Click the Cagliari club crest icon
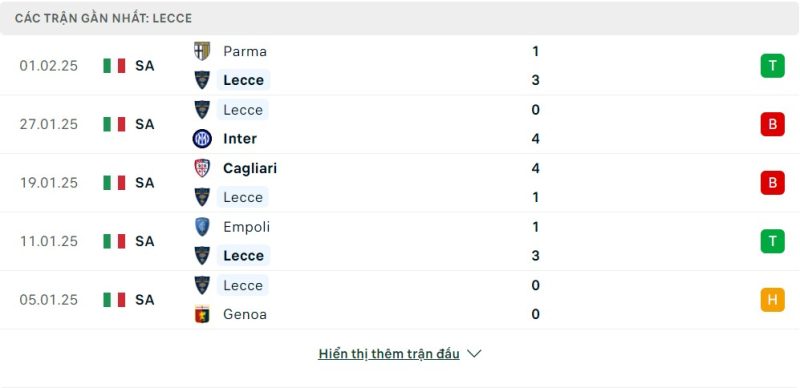The image size is (800, 388). click(x=202, y=168)
